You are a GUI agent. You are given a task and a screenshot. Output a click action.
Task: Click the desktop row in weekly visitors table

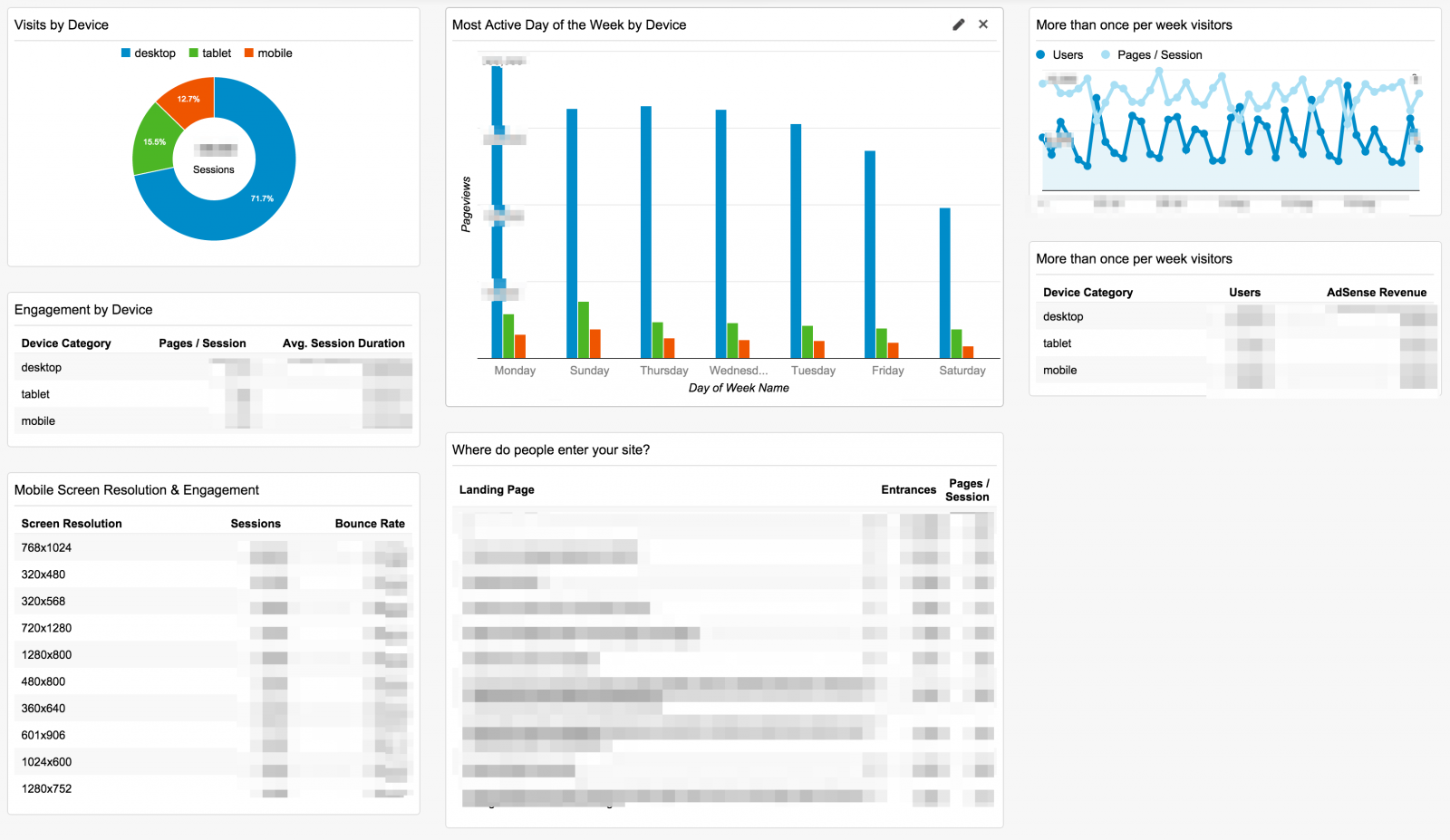1235,317
